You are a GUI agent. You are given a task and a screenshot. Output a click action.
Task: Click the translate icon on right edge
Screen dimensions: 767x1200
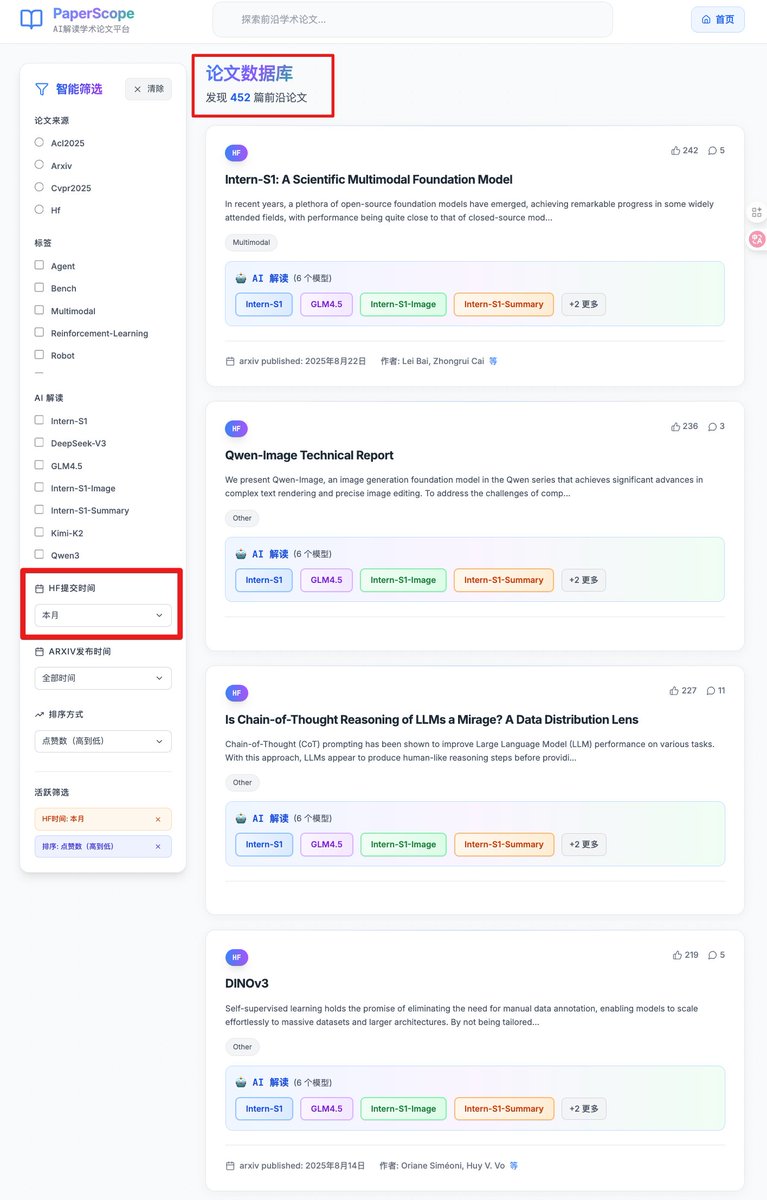tap(756, 239)
